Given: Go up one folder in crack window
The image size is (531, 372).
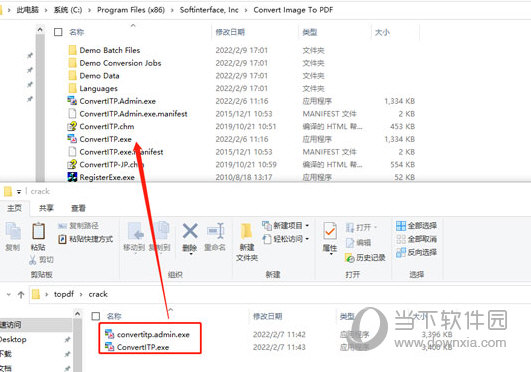Looking at the screenshot, I should coord(21,294).
